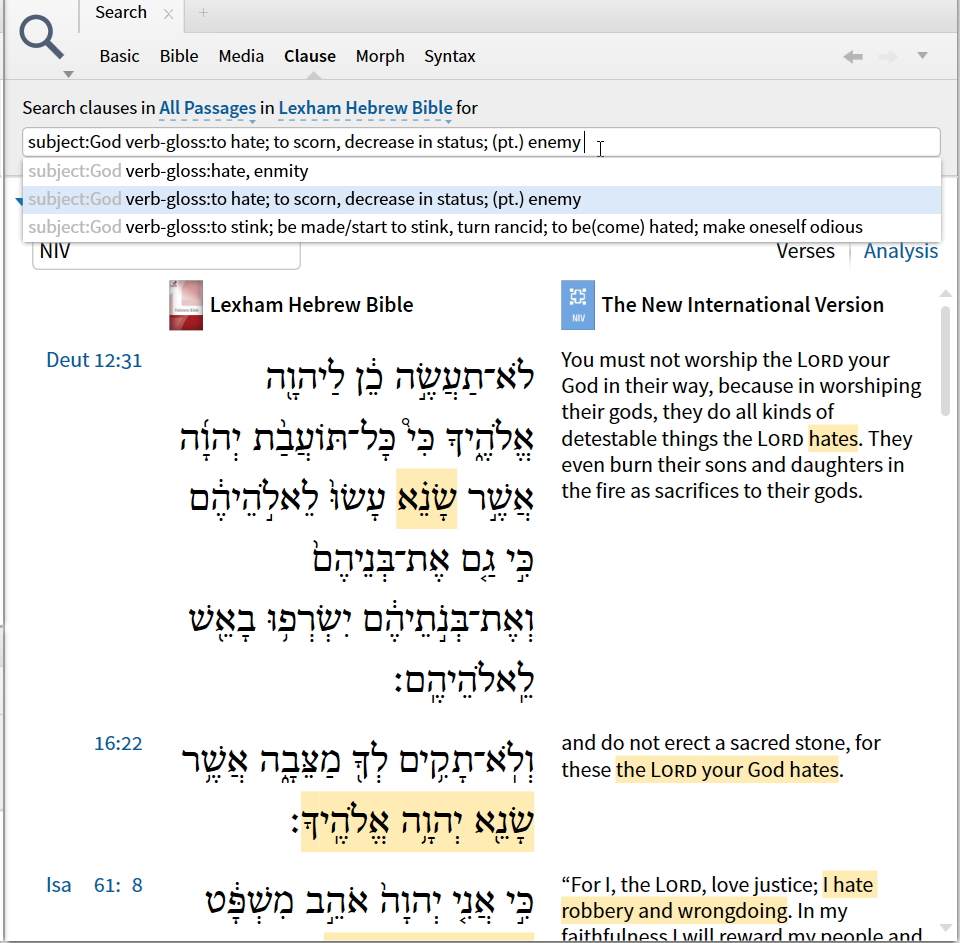This screenshot has height=943, width=960.
Task: Click the magnifying glass search icon
Action: [x=41, y=37]
